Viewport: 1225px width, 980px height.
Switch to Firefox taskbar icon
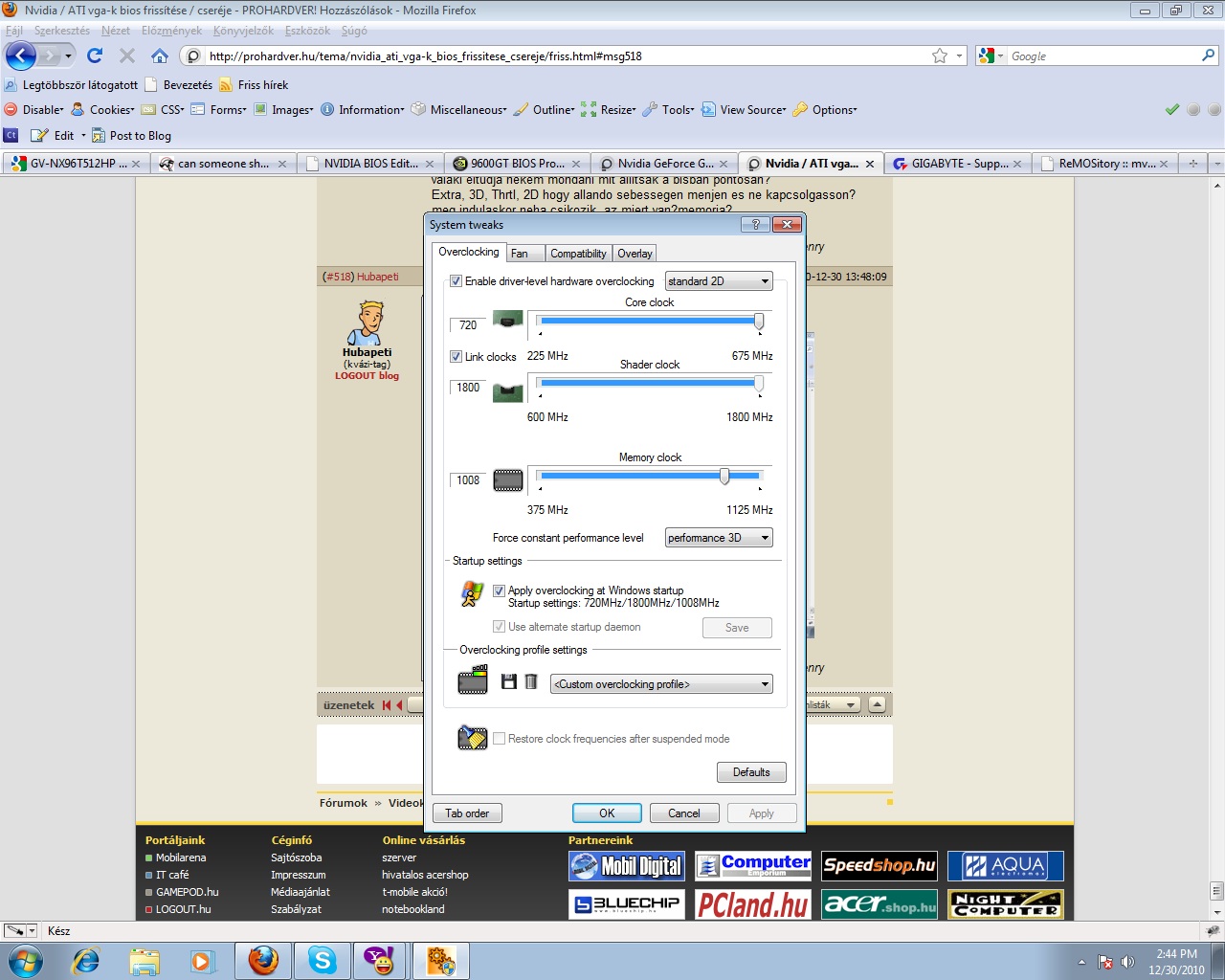[263, 960]
